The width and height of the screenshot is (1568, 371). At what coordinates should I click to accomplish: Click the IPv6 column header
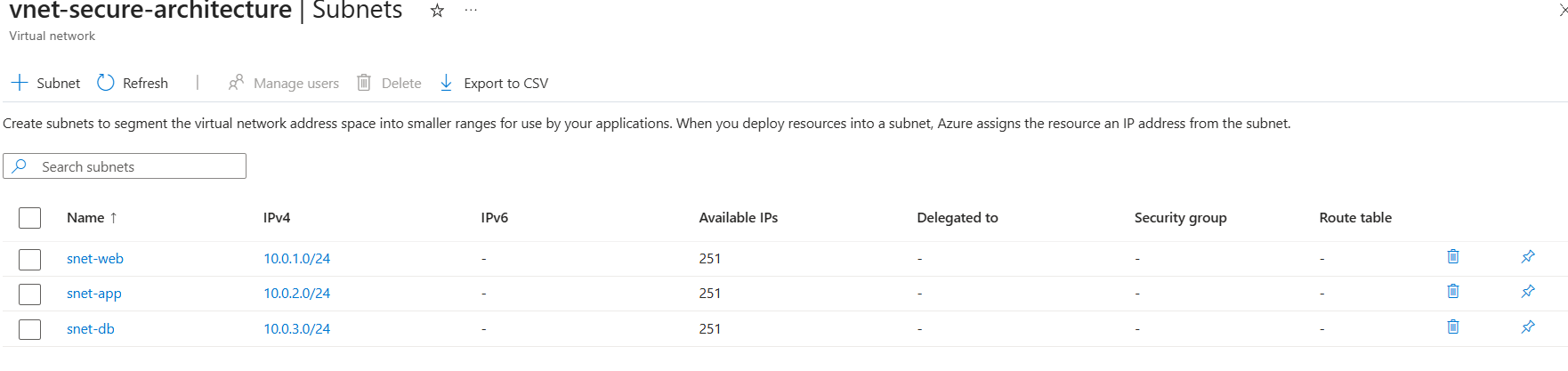click(495, 218)
